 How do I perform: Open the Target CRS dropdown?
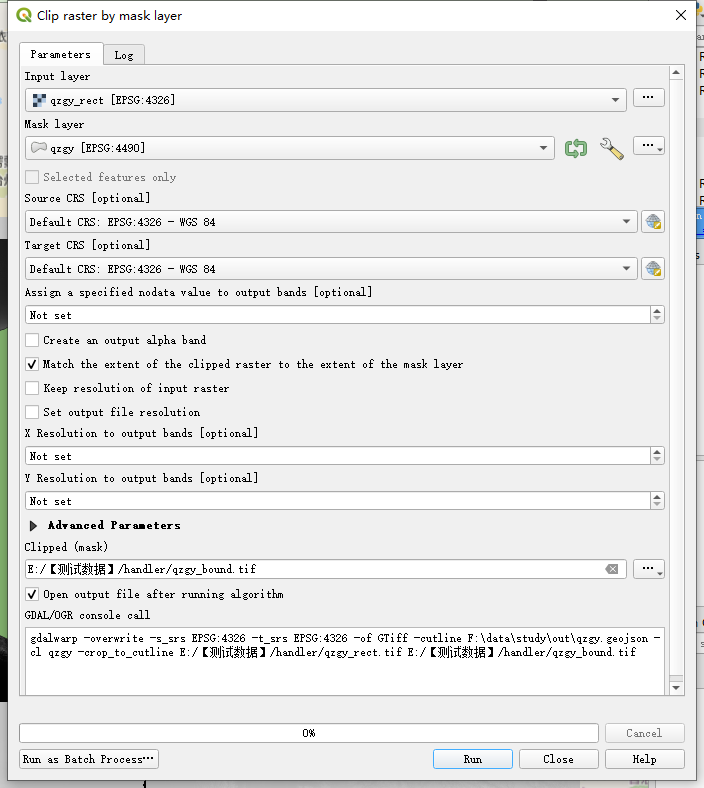[331, 269]
